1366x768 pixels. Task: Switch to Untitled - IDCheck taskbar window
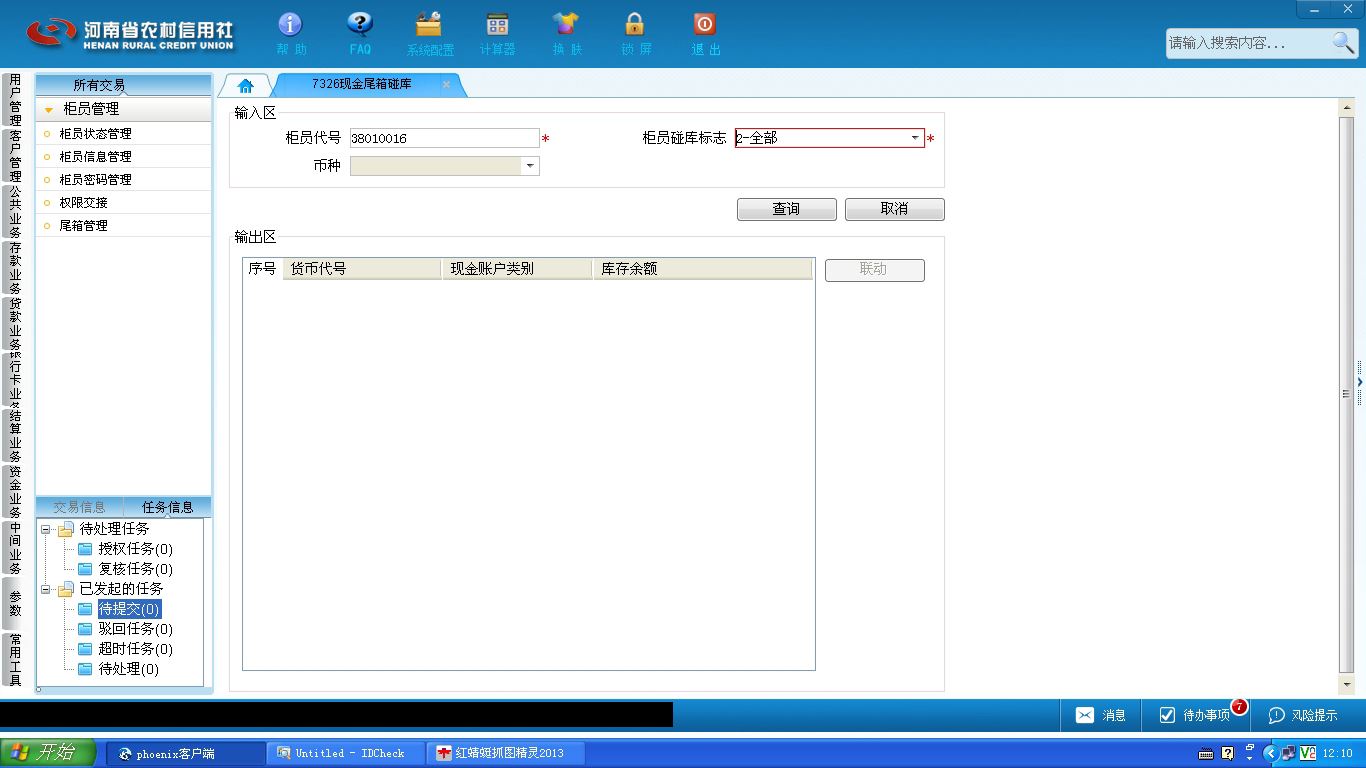pyautogui.click(x=347, y=753)
